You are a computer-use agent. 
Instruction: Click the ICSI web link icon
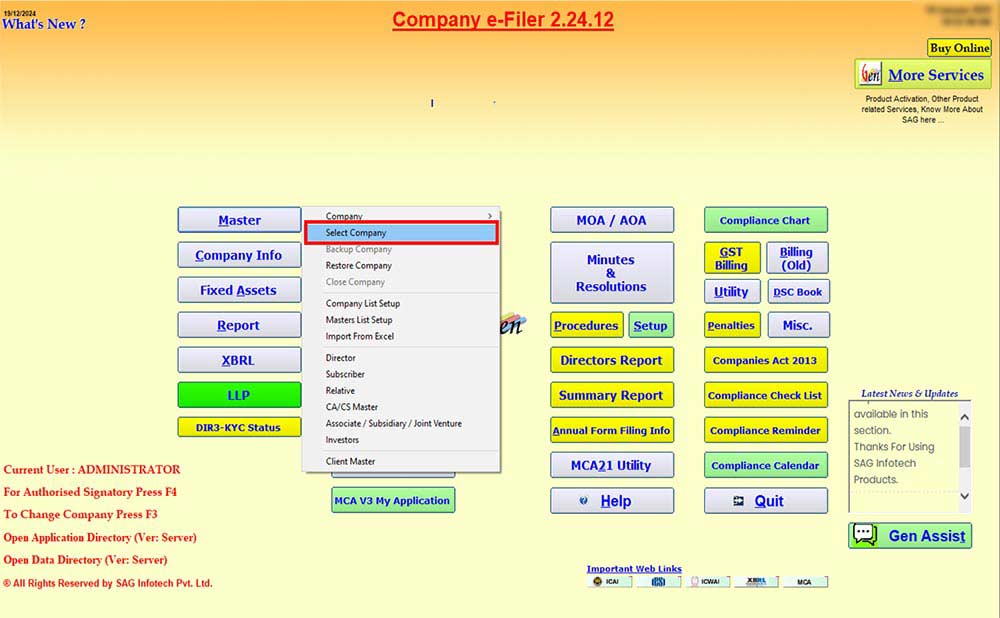658,581
